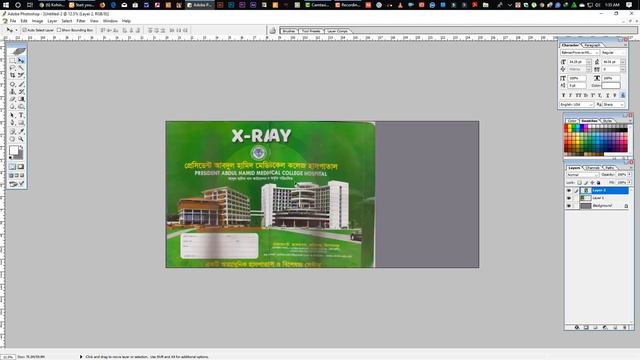Open Layer Comps tab in palette well
This screenshot has height=360, width=640.
tap(337, 31)
